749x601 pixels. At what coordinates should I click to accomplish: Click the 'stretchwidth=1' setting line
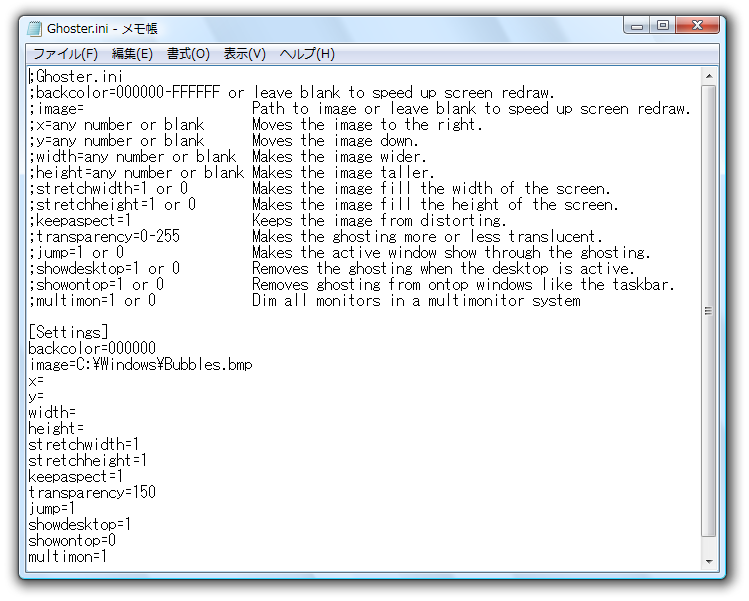coord(84,445)
